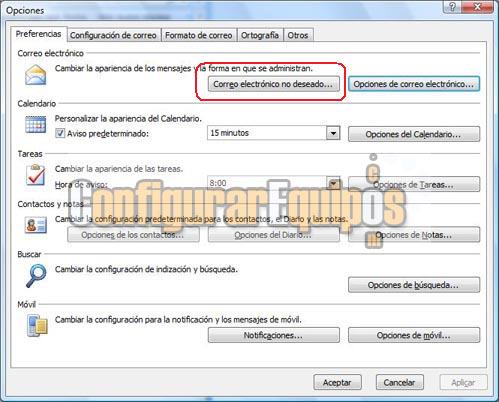Click the Contactos y notas card icon
The image size is (499, 402).
click(36, 225)
